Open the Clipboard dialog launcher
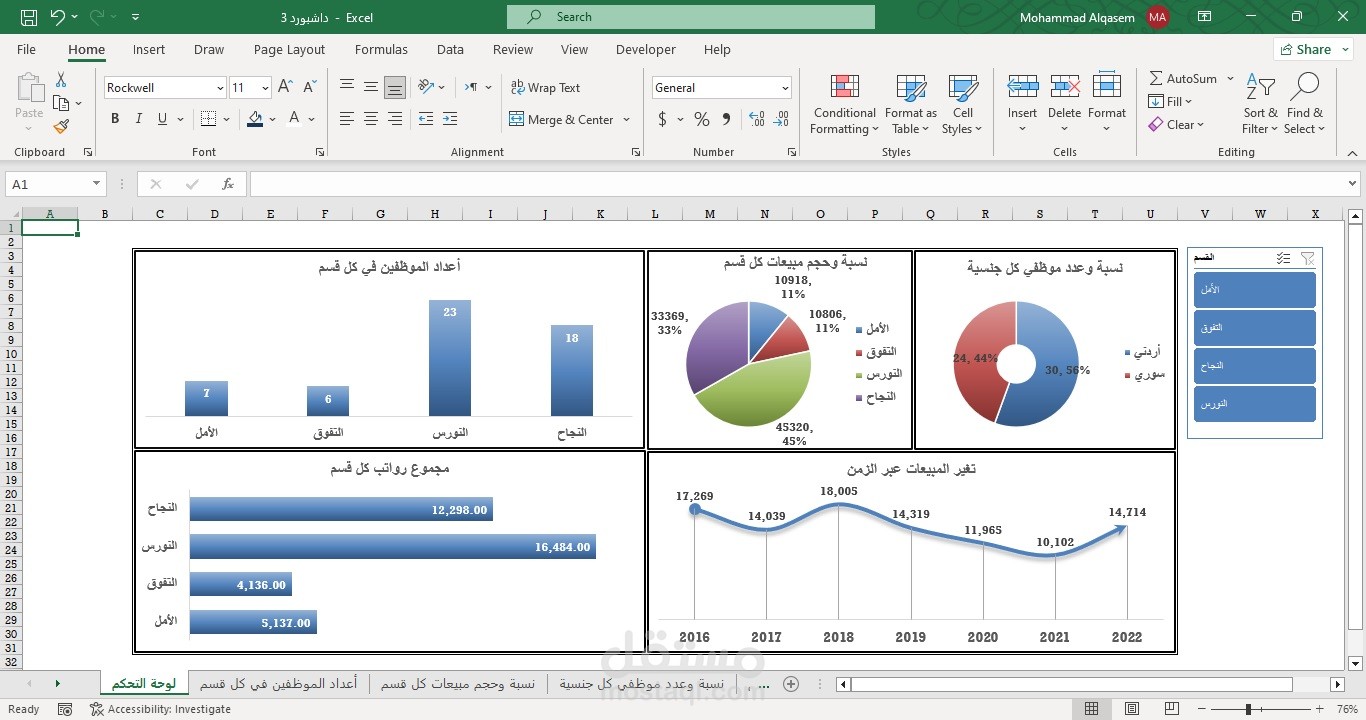This screenshot has width=1366, height=720. tap(88, 152)
